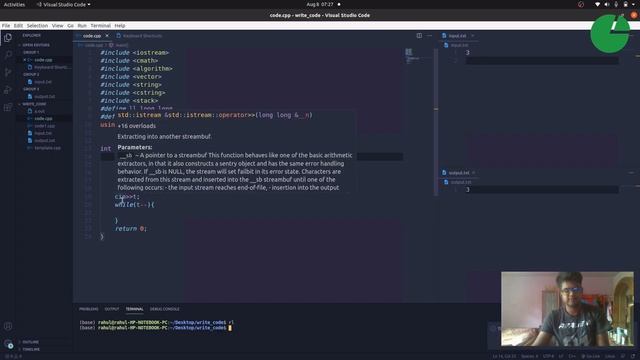Close the code.cpp editor tab
Viewport: 640px width, 360px height.
(x=107, y=36)
